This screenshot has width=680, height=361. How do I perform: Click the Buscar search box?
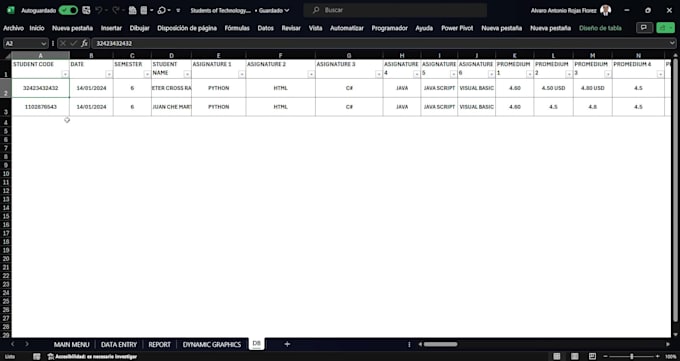pyautogui.click(x=395, y=10)
